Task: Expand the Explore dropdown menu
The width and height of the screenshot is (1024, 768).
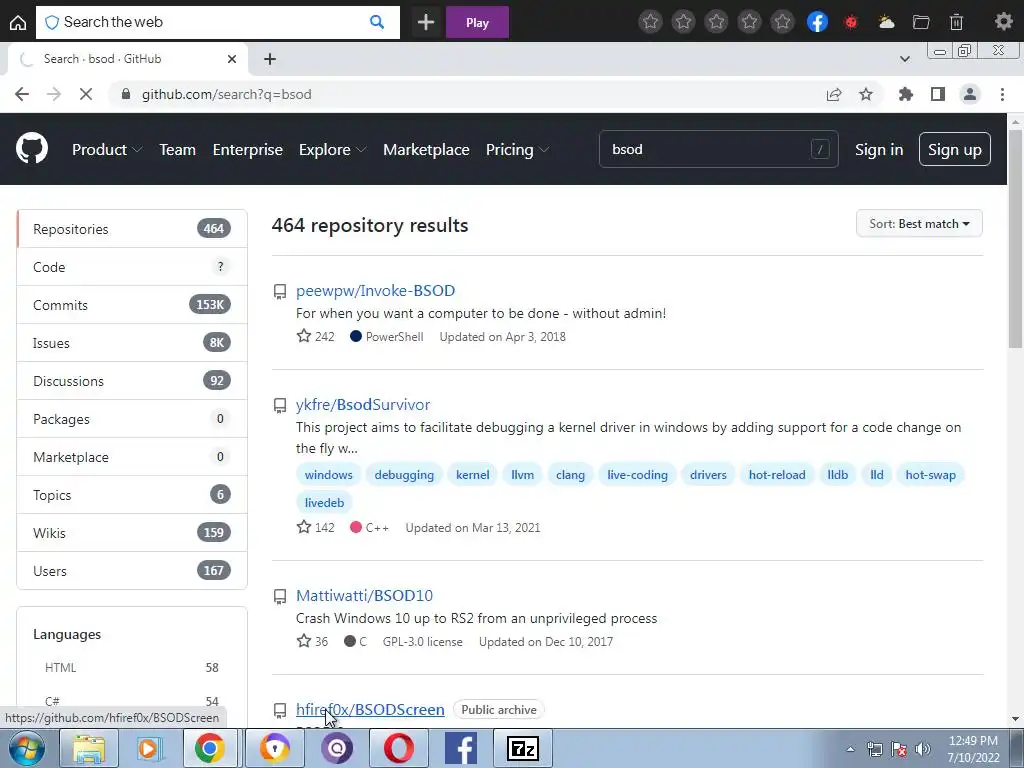Action: click(332, 150)
